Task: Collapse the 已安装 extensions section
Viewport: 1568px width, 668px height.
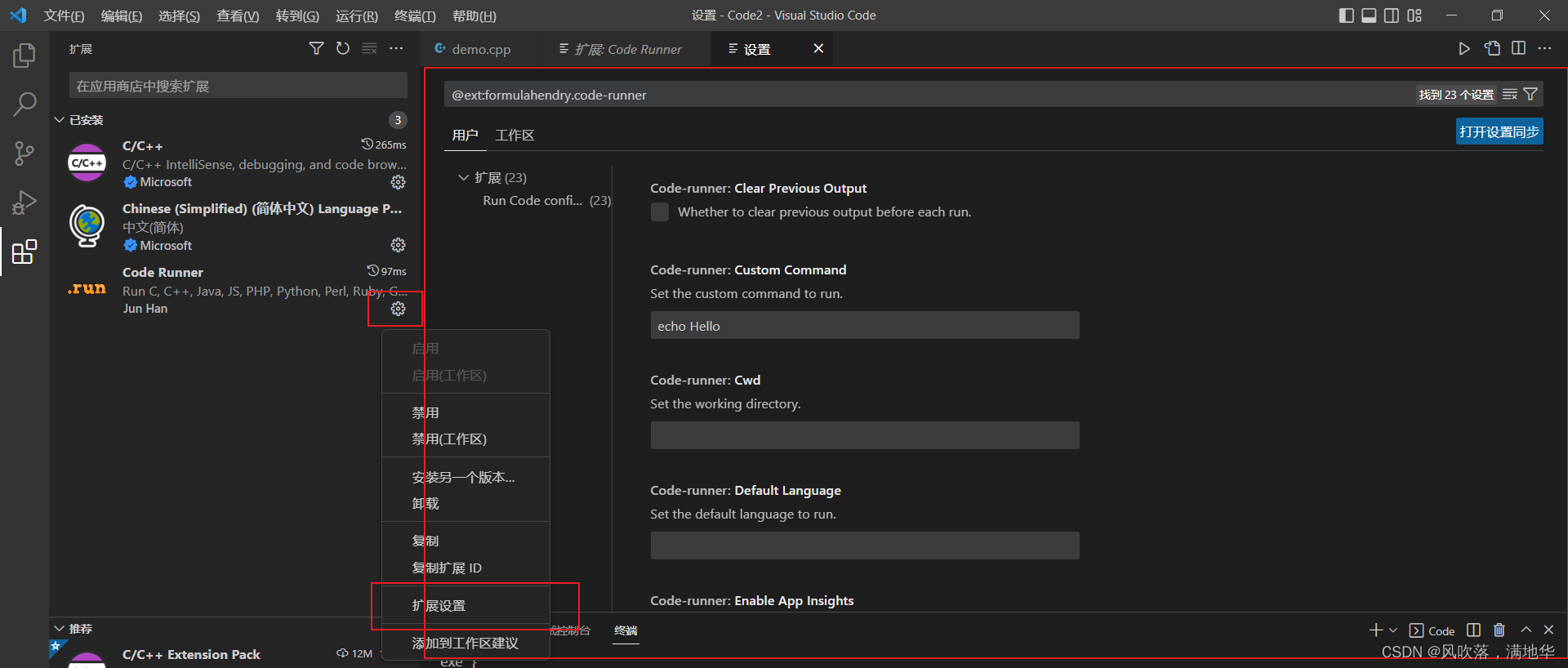Action: tap(60, 120)
